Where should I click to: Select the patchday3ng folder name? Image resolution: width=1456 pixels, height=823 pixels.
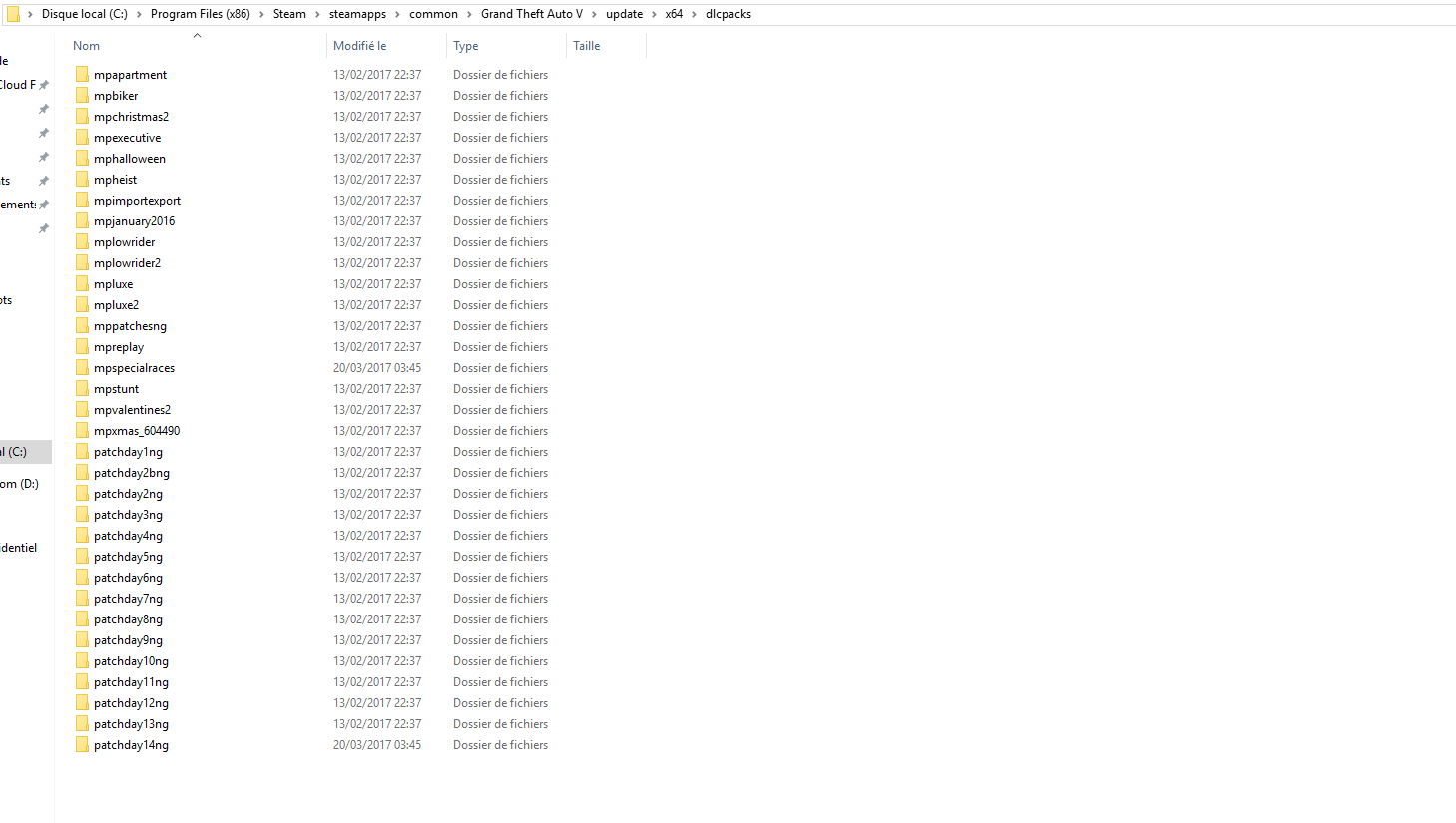tap(128, 515)
